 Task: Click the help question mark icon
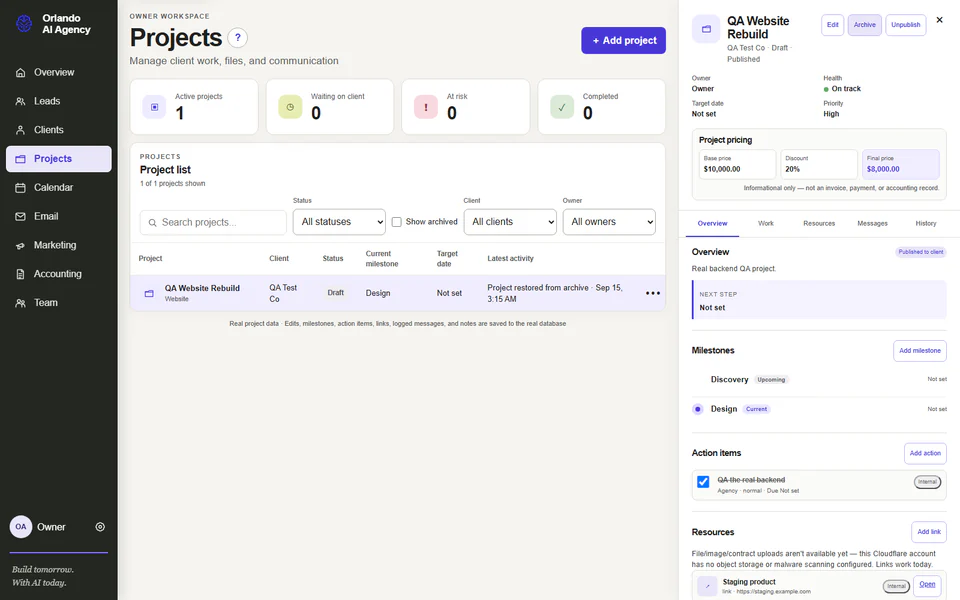(238, 37)
